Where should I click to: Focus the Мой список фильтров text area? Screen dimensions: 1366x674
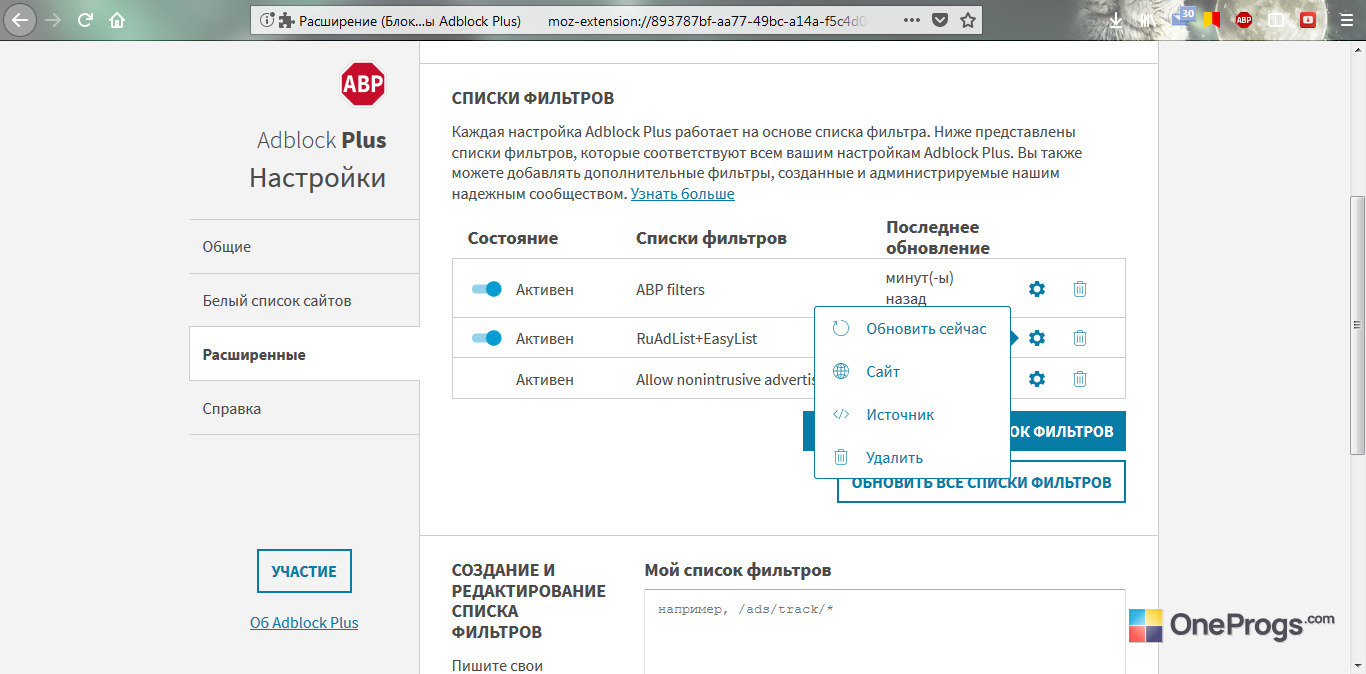tap(885, 631)
